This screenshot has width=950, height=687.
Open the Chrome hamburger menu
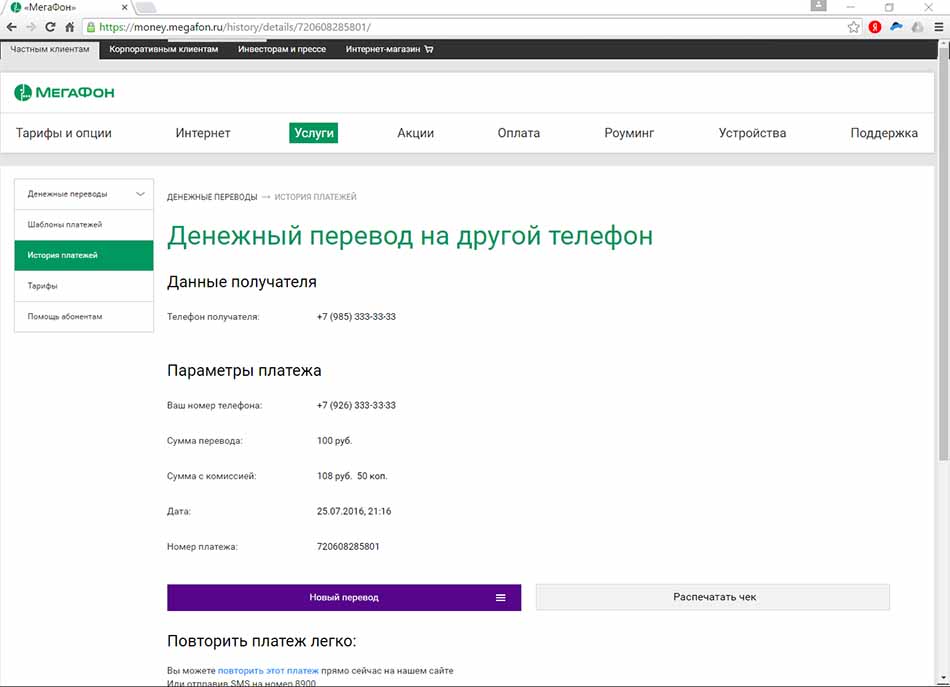coord(938,27)
